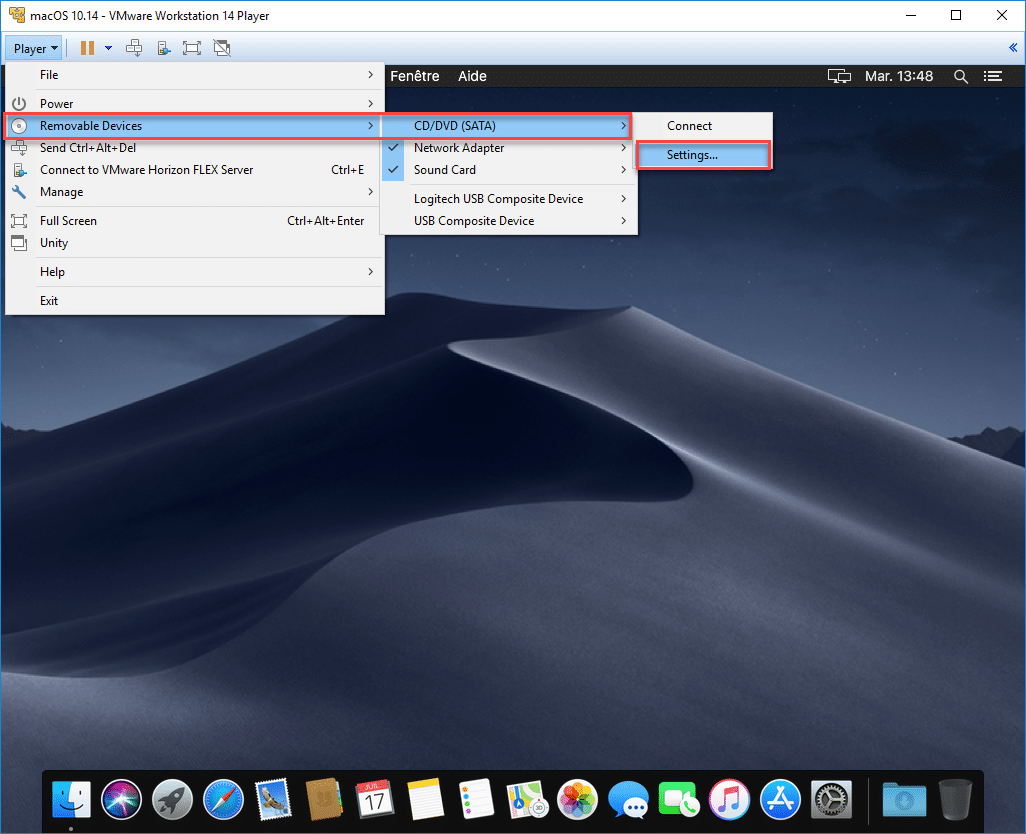Open CD/DVD Settings... option
Viewport: 1026px width, 834px height.
pyautogui.click(x=703, y=155)
